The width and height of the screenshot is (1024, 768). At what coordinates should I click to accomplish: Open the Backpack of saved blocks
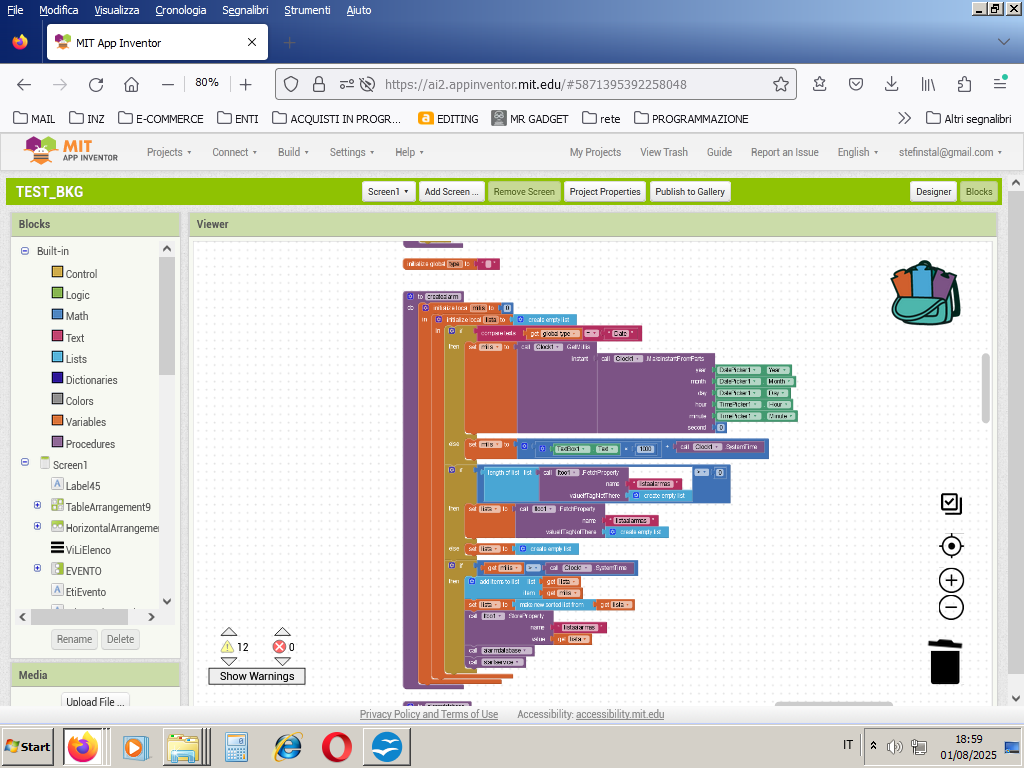922,293
